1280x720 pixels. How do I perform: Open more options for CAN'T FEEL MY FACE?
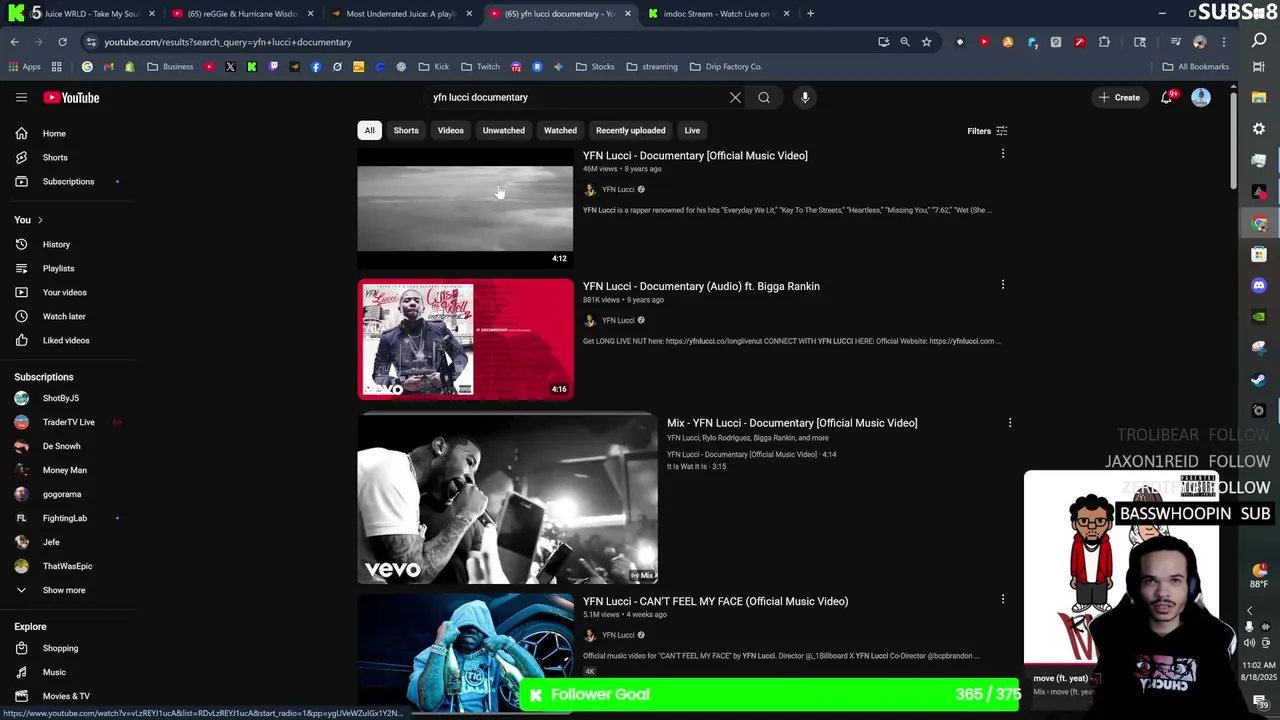point(1003,599)
